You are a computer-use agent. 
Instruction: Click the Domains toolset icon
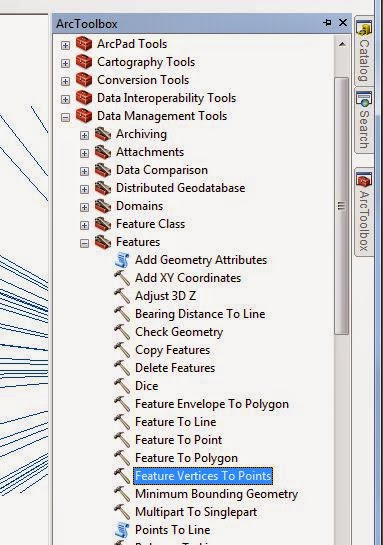(103, 206)
